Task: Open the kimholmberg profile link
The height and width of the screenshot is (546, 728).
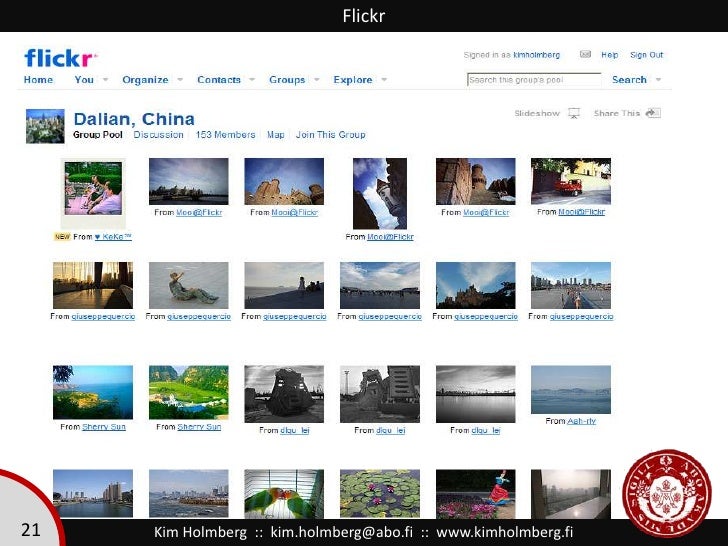Action: point(536,55)
